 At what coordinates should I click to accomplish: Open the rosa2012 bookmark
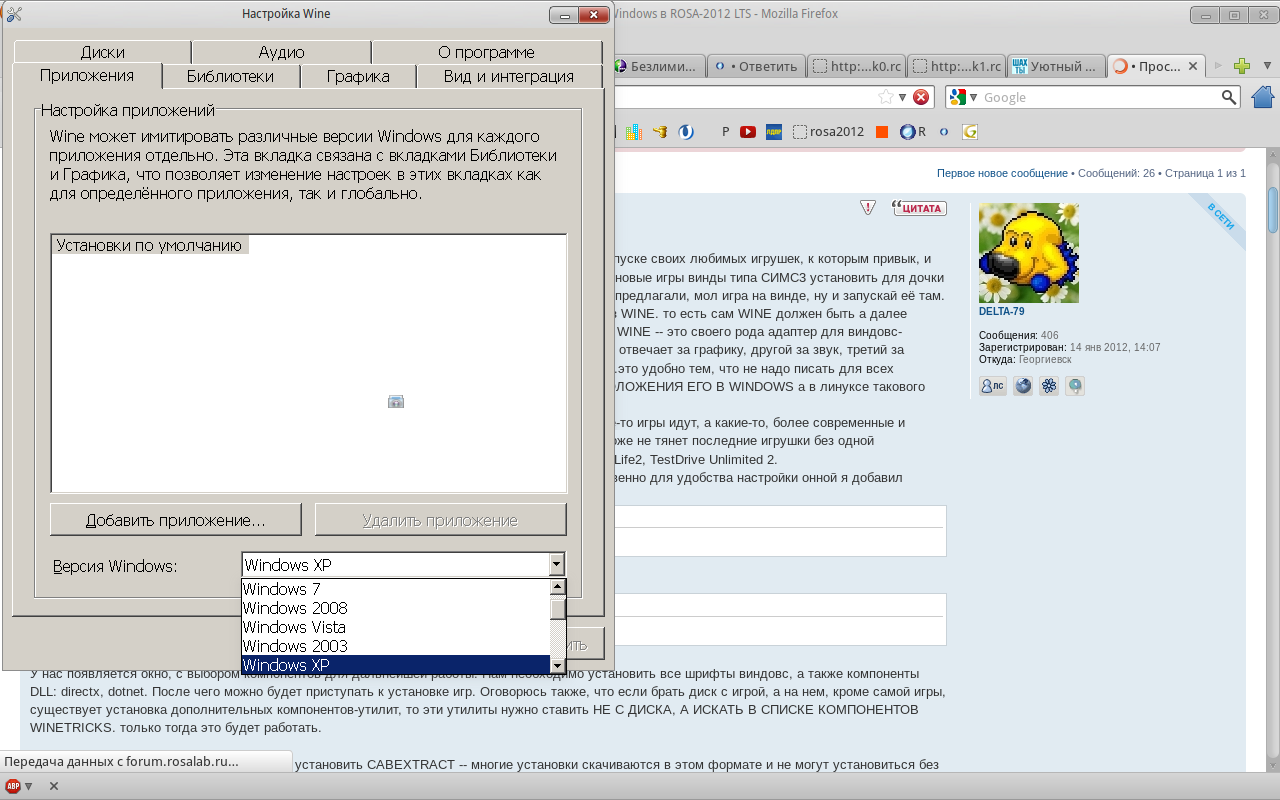tap(828, 132)
